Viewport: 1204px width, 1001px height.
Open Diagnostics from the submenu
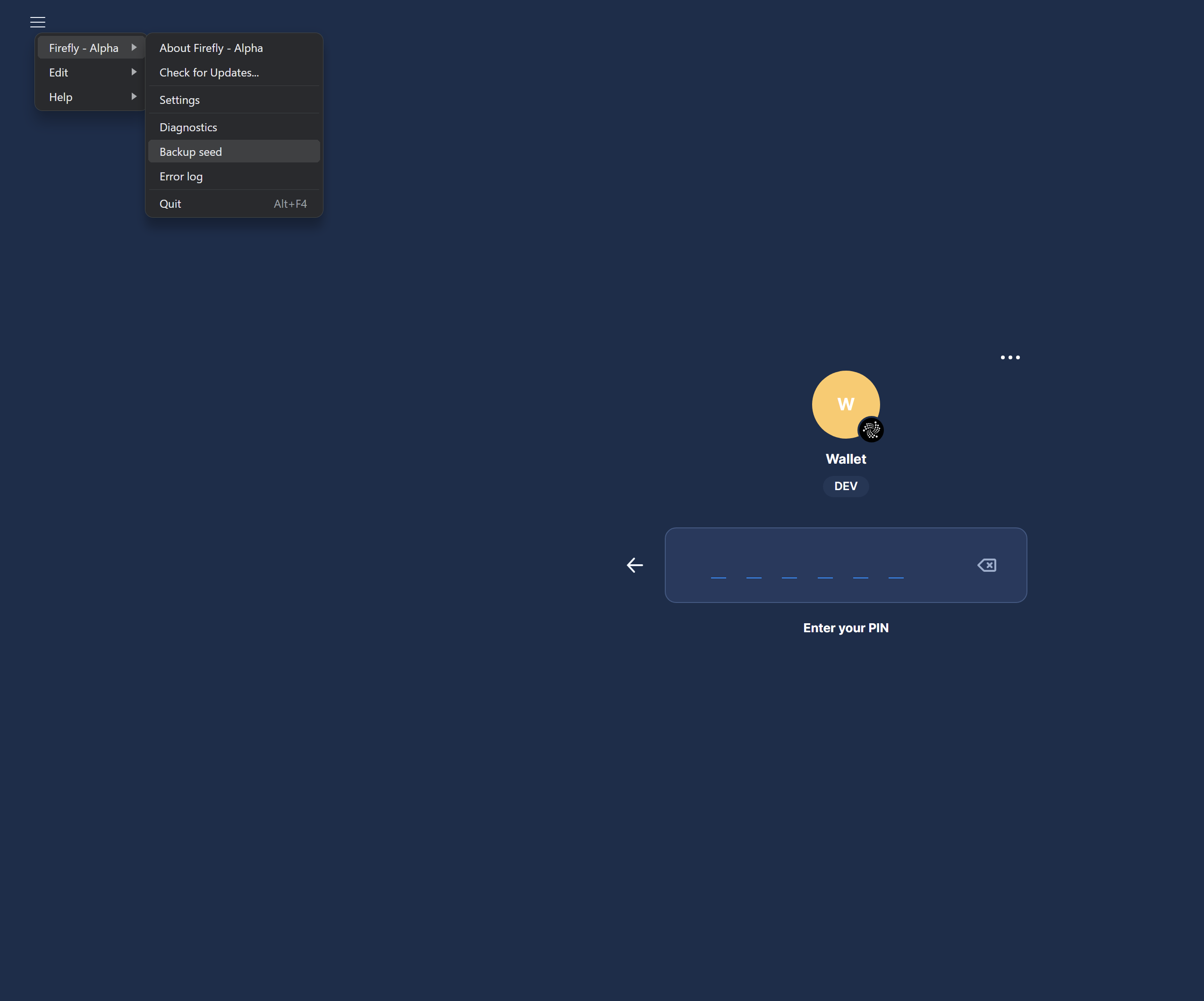pyautogui.click(x=188, y=127)
